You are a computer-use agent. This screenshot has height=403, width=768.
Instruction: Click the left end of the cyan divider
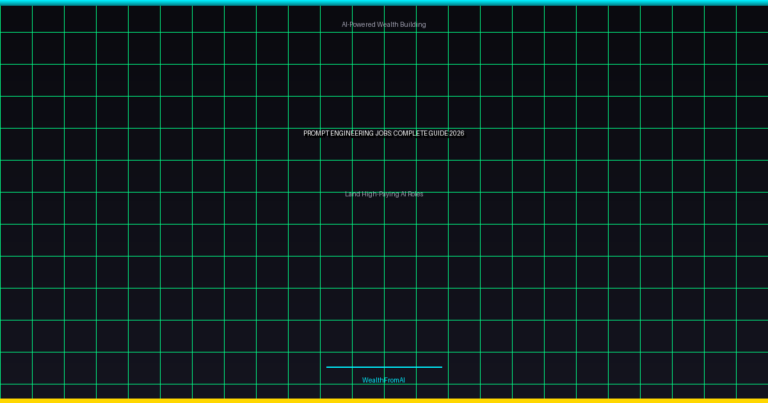coord(329,367)
